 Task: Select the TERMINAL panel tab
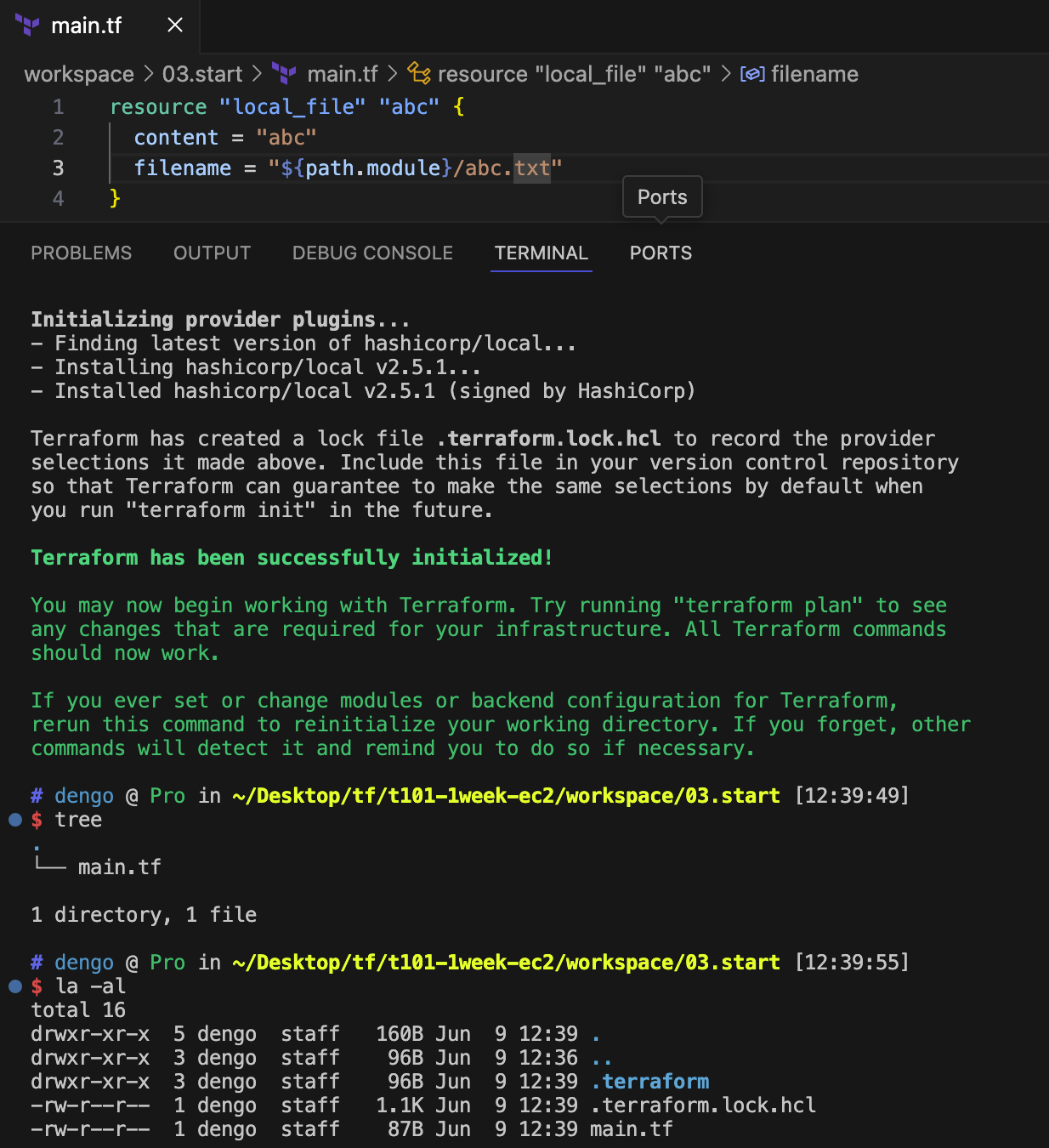point(542,253)
